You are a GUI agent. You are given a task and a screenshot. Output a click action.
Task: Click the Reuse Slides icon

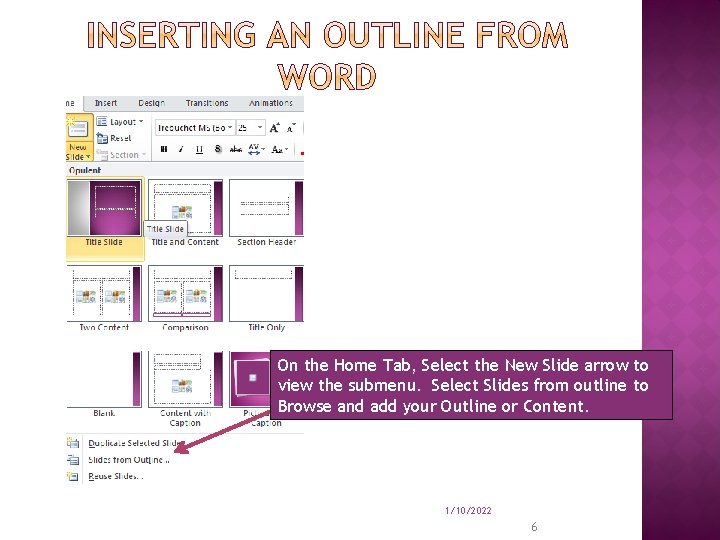(x=73, y=476)
